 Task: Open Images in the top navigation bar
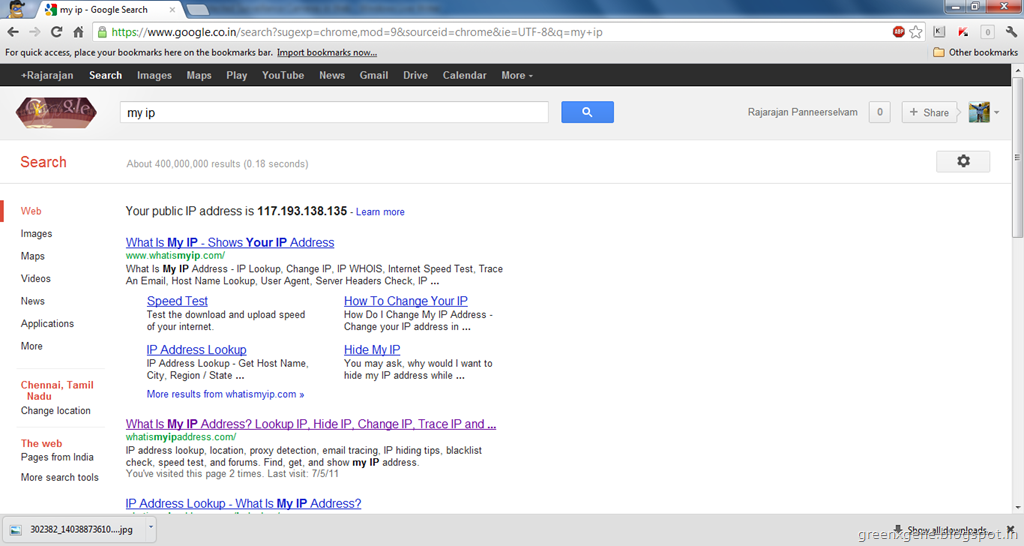point(154,75)
